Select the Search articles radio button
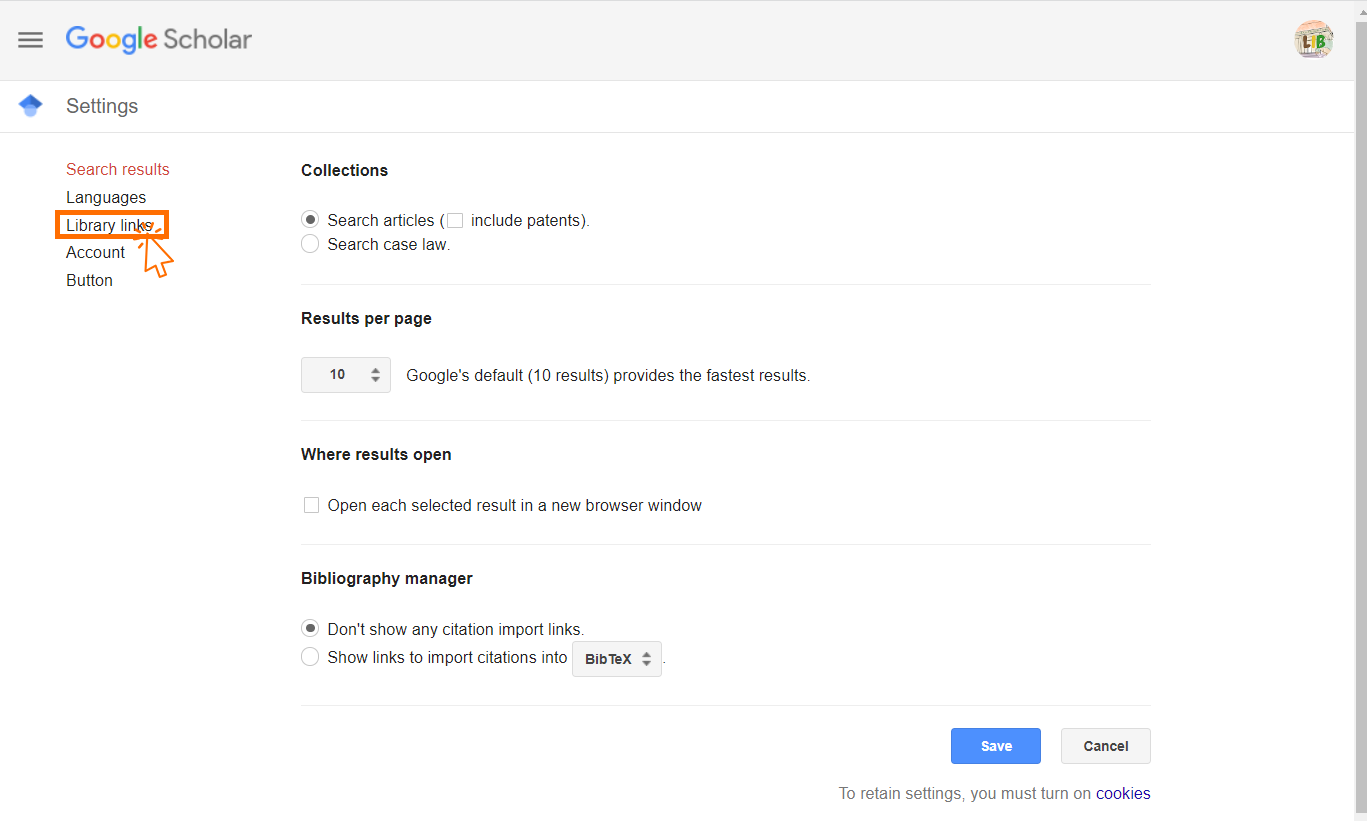This screenshot has height=821, width=1367. click(310, 220)
